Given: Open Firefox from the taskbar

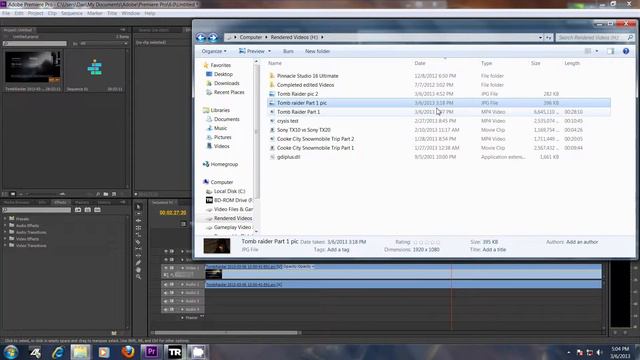Looking at the screenshot, I should tap(128, 351).
